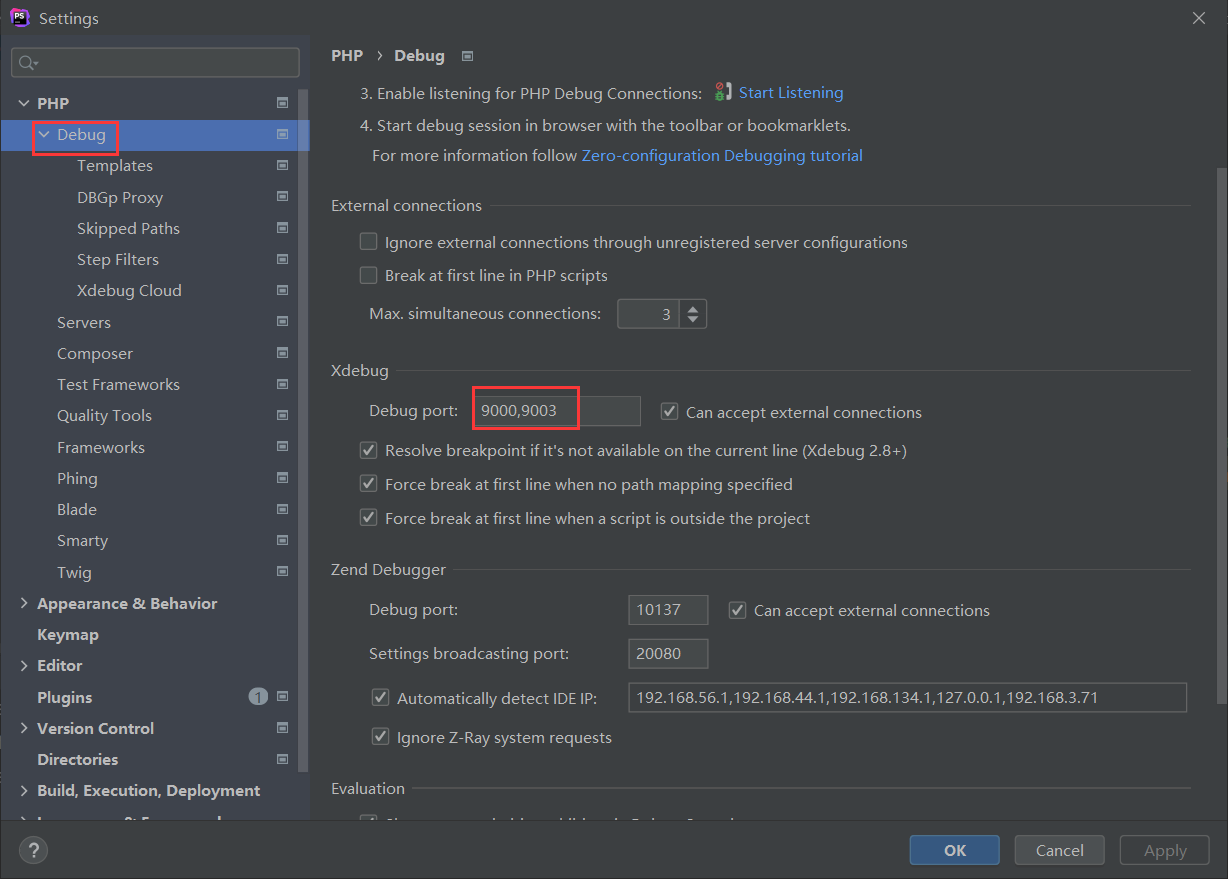Click the settings search field
1228x879 pixels.
155,62
